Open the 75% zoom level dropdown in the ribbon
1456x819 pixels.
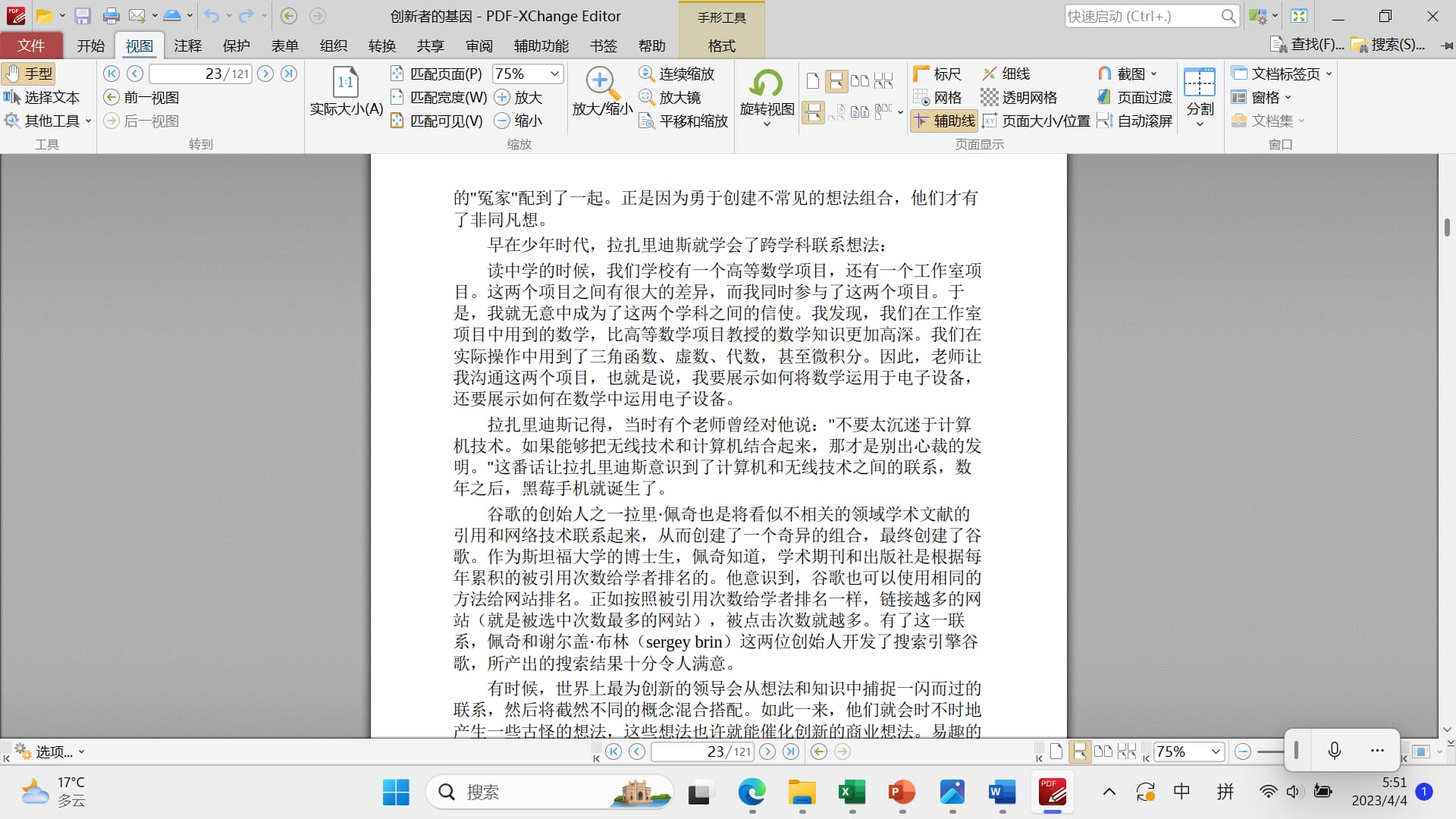pos(554,74)
